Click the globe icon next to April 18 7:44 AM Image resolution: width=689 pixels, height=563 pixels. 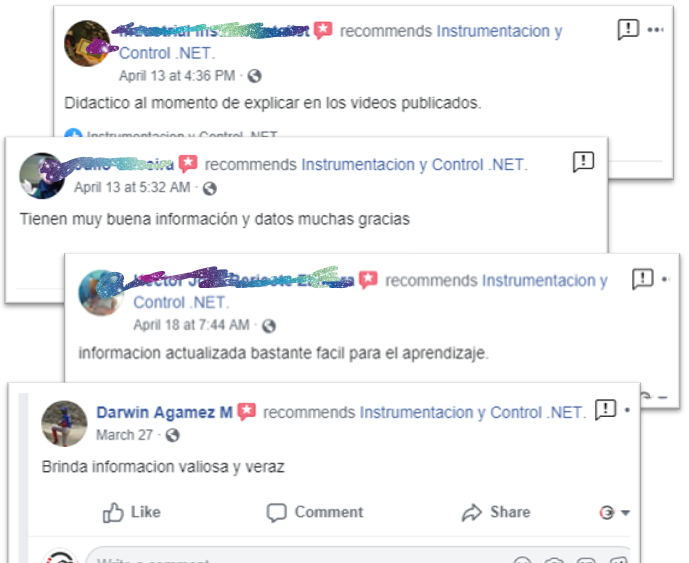tap(269, 326)
